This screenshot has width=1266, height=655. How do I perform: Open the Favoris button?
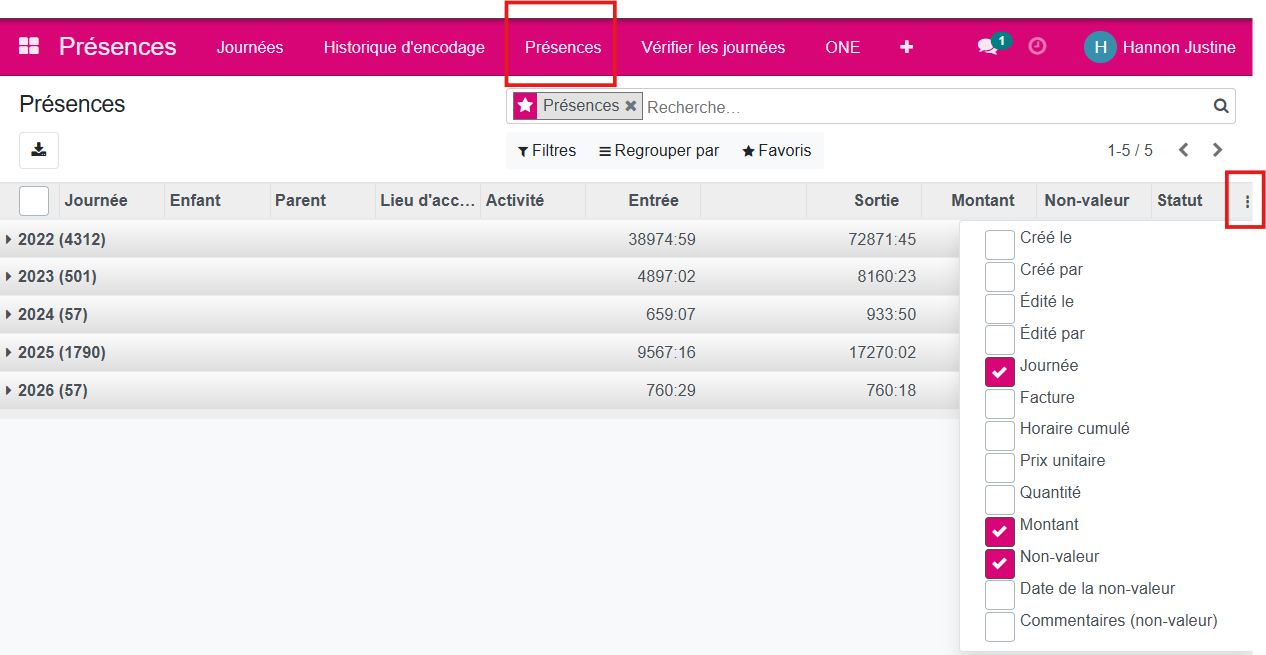point(776,150)
